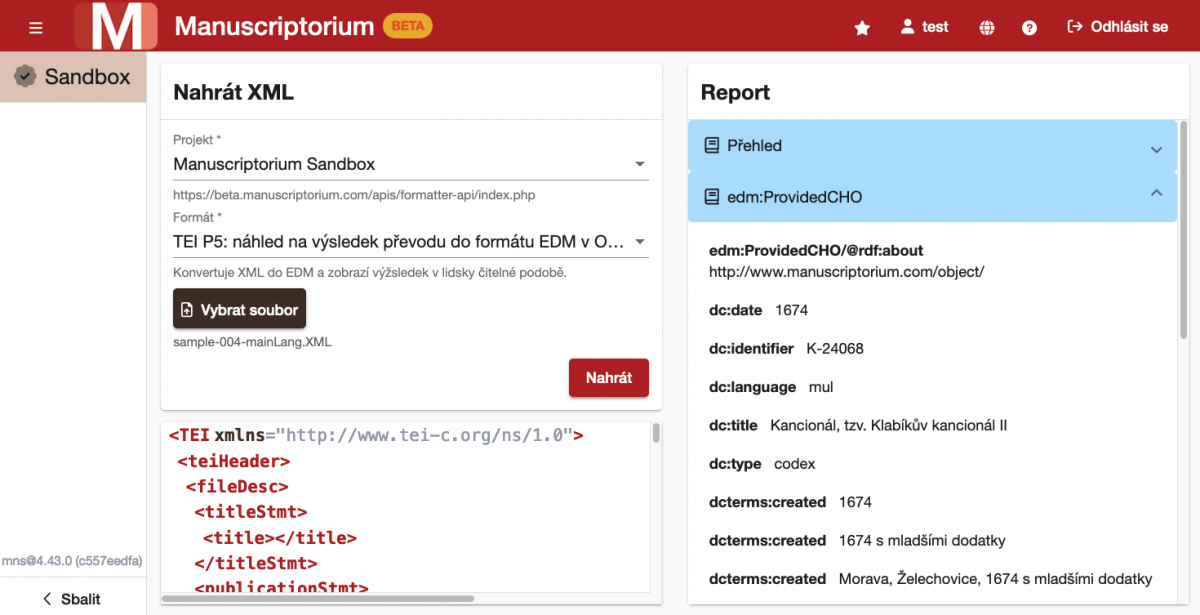Click the Nahrát XML heading
This screenshot has width=1200, height=615.
[x=233, y=92]
